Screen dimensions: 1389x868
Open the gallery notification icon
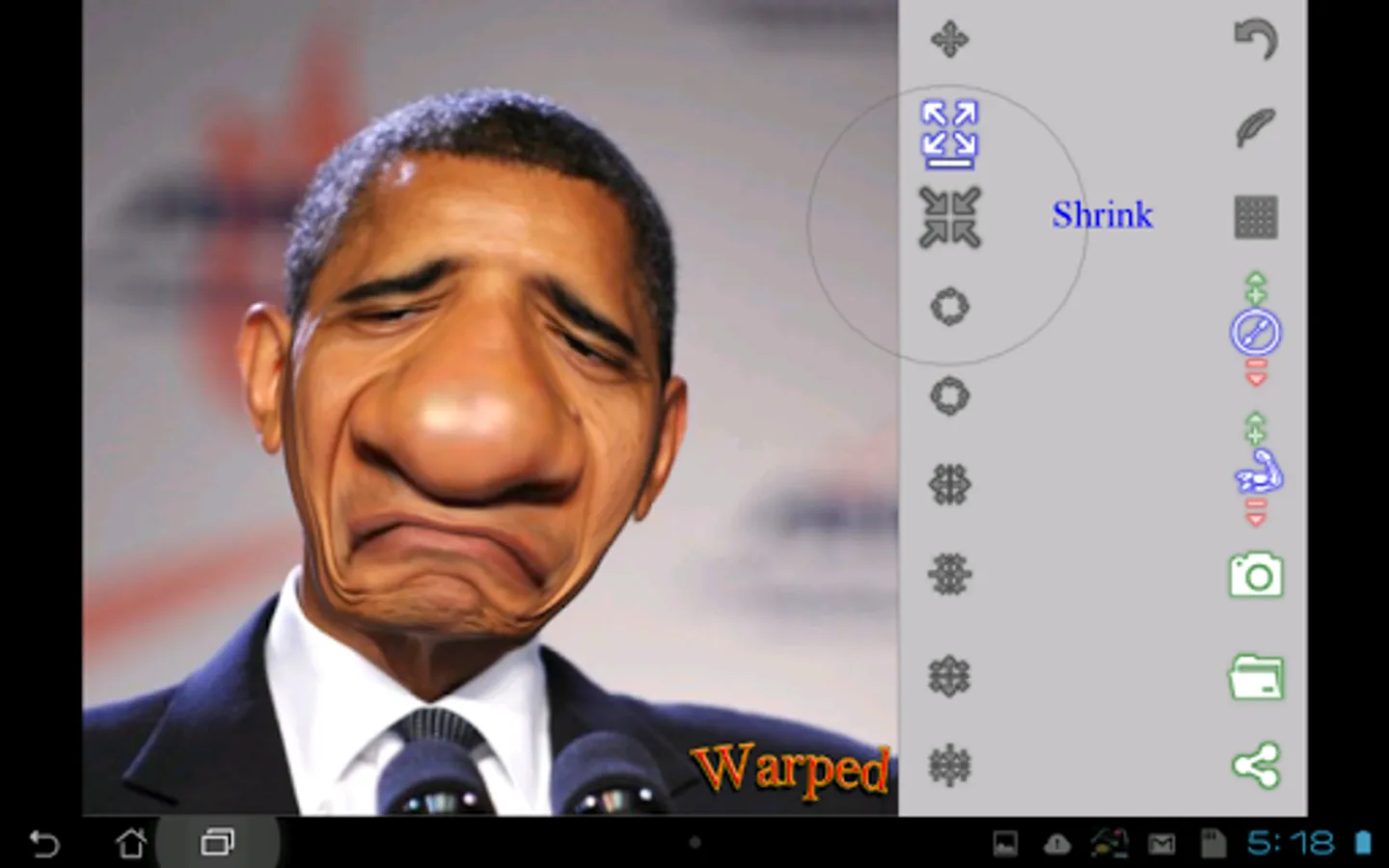pyautogui.click(x=1005, y=845)
